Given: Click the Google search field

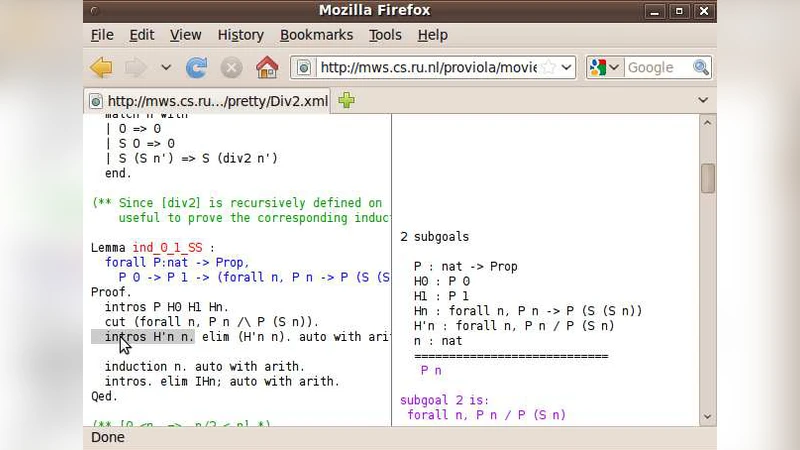Looking at the screenshot, I should (658, 67).
